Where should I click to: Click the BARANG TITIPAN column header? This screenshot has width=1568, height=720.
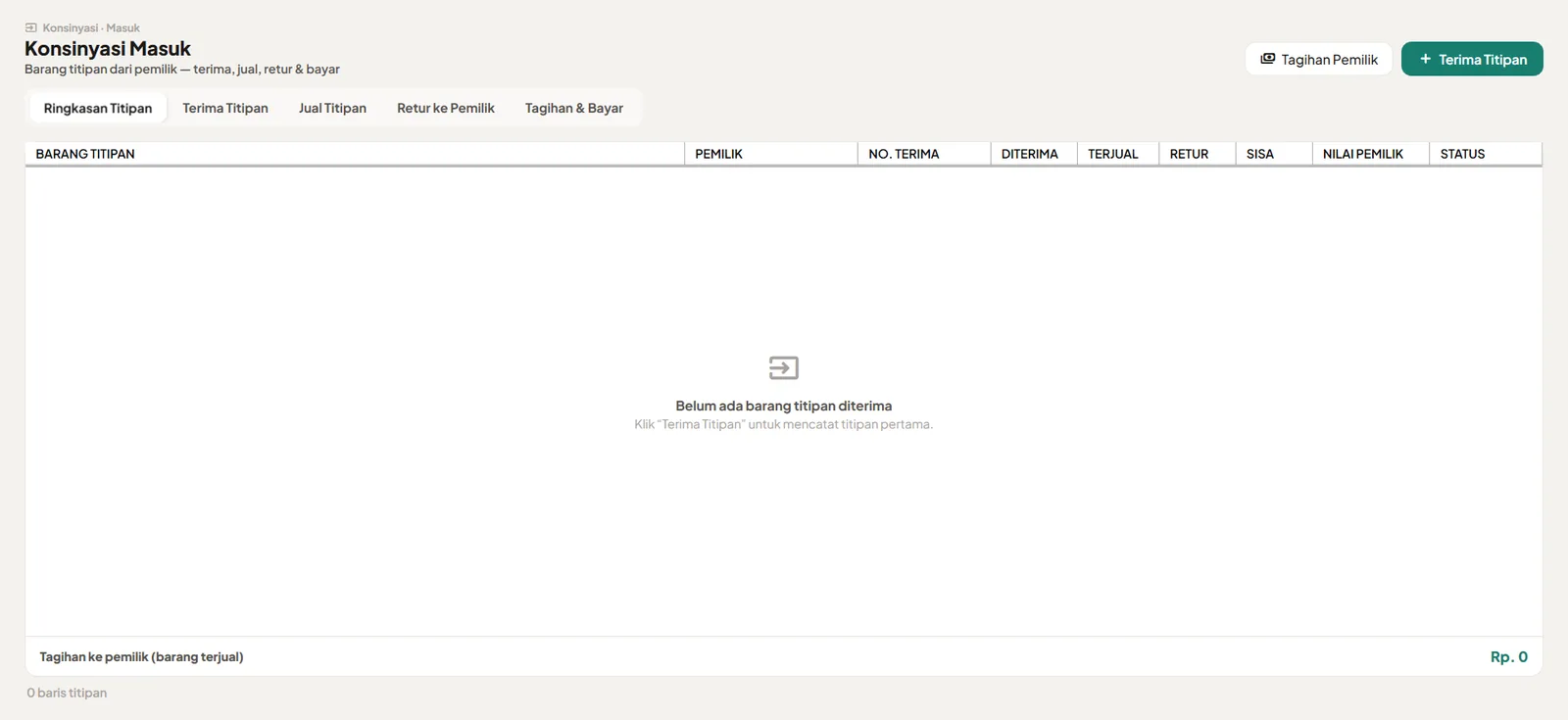355,154
